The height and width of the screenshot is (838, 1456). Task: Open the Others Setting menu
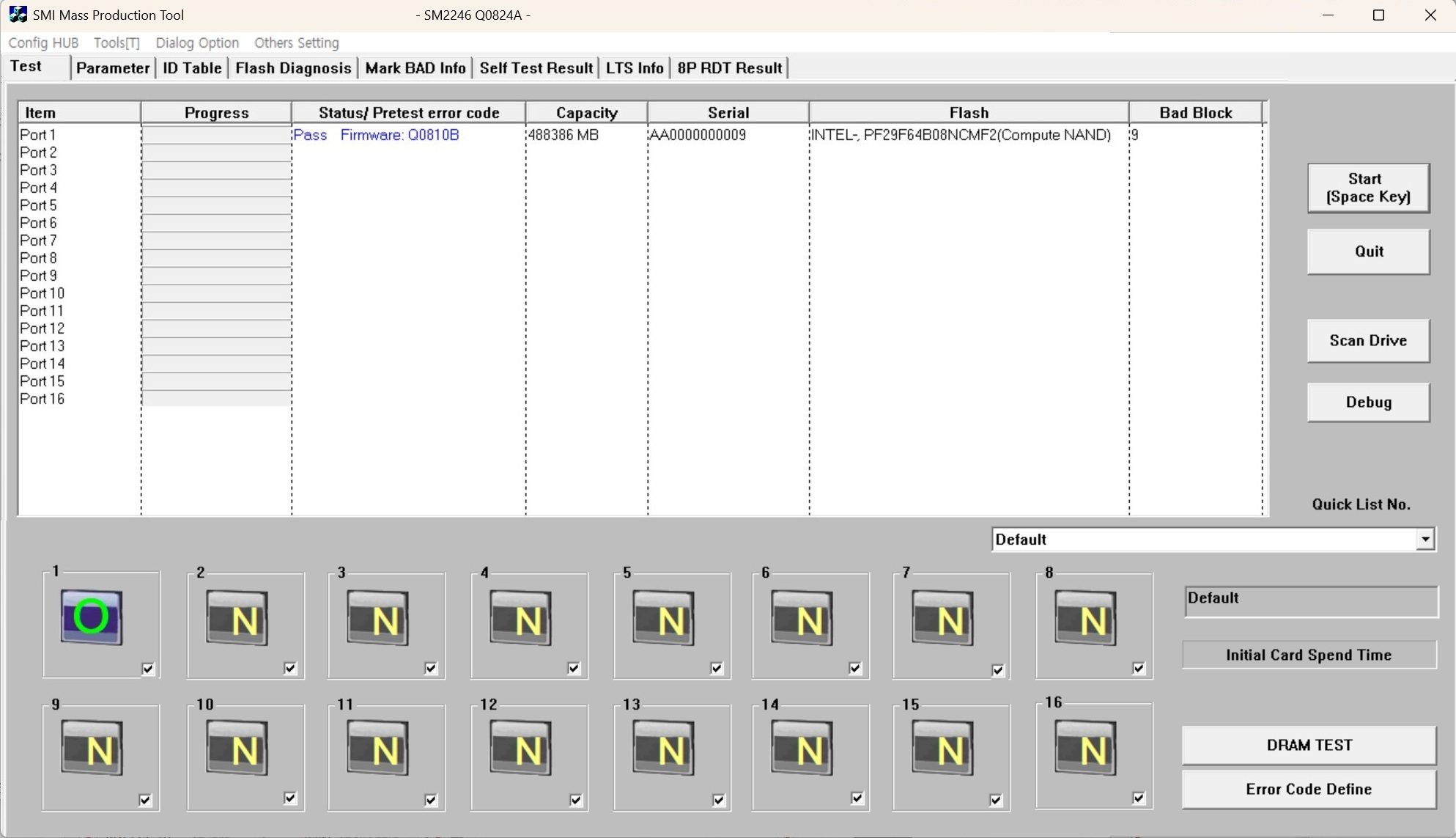(x=296, y=43)
